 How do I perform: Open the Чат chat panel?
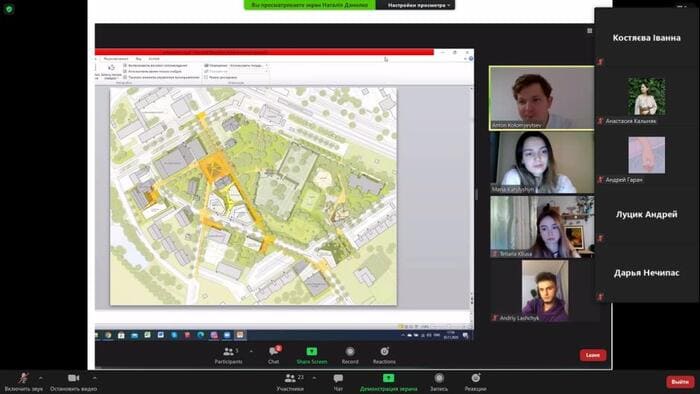pos(338,378)
